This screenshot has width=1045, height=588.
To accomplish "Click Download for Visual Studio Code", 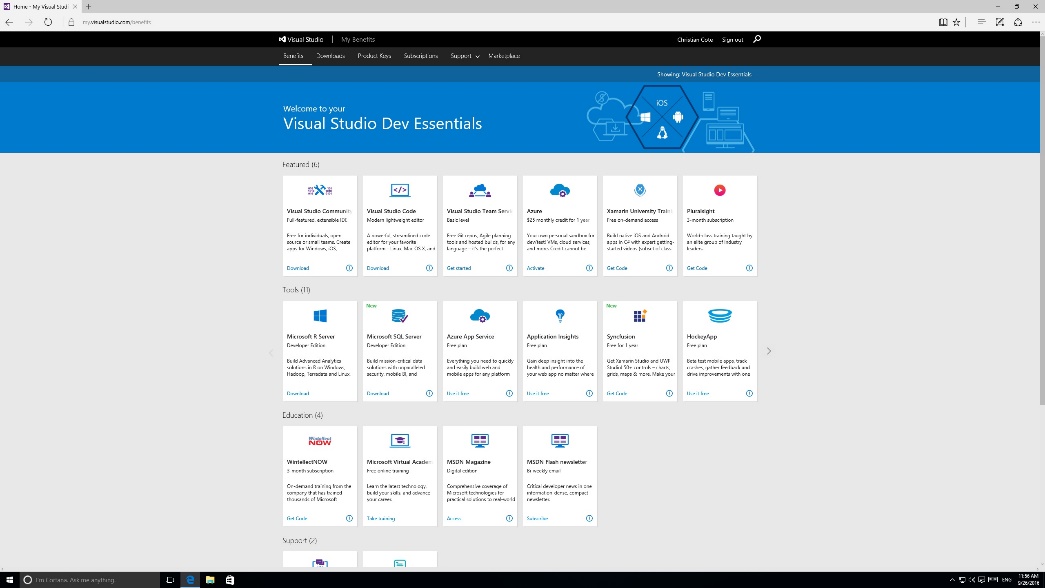I will (x=378, y=268).
